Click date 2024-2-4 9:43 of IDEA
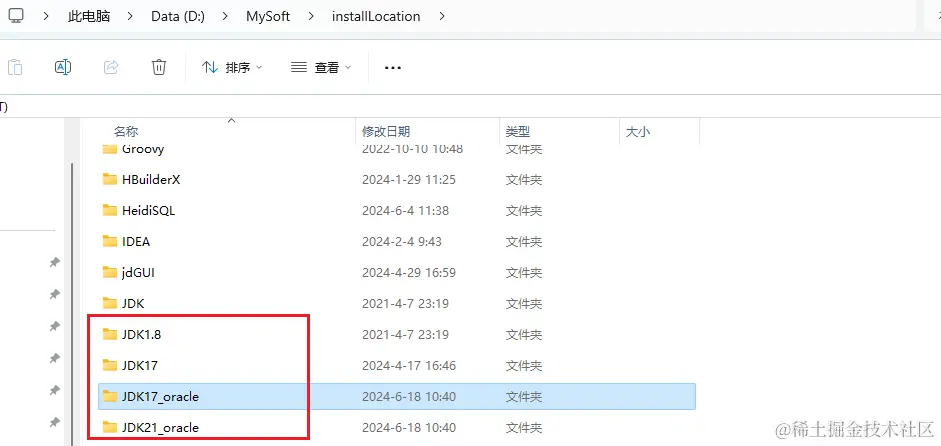 point(401,242)
